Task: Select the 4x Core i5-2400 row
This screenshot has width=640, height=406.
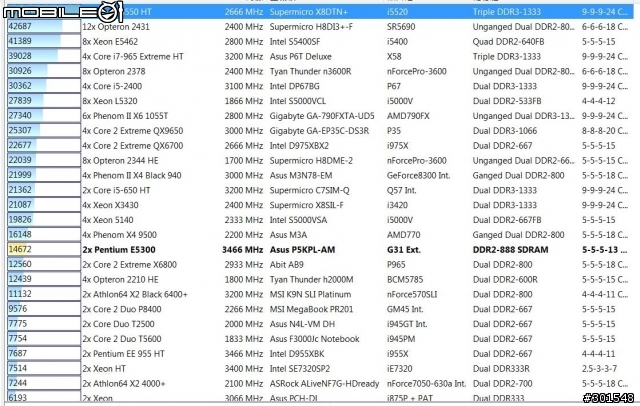Action: click(x=320, y=86)
